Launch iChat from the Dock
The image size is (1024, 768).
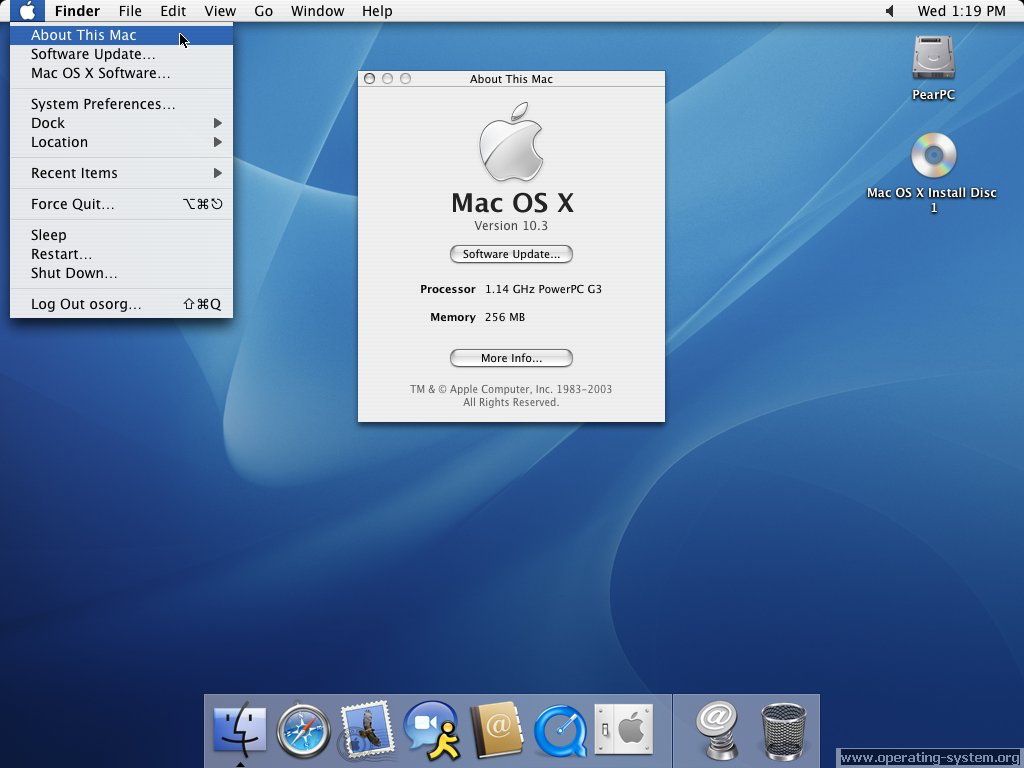point(431,730)
